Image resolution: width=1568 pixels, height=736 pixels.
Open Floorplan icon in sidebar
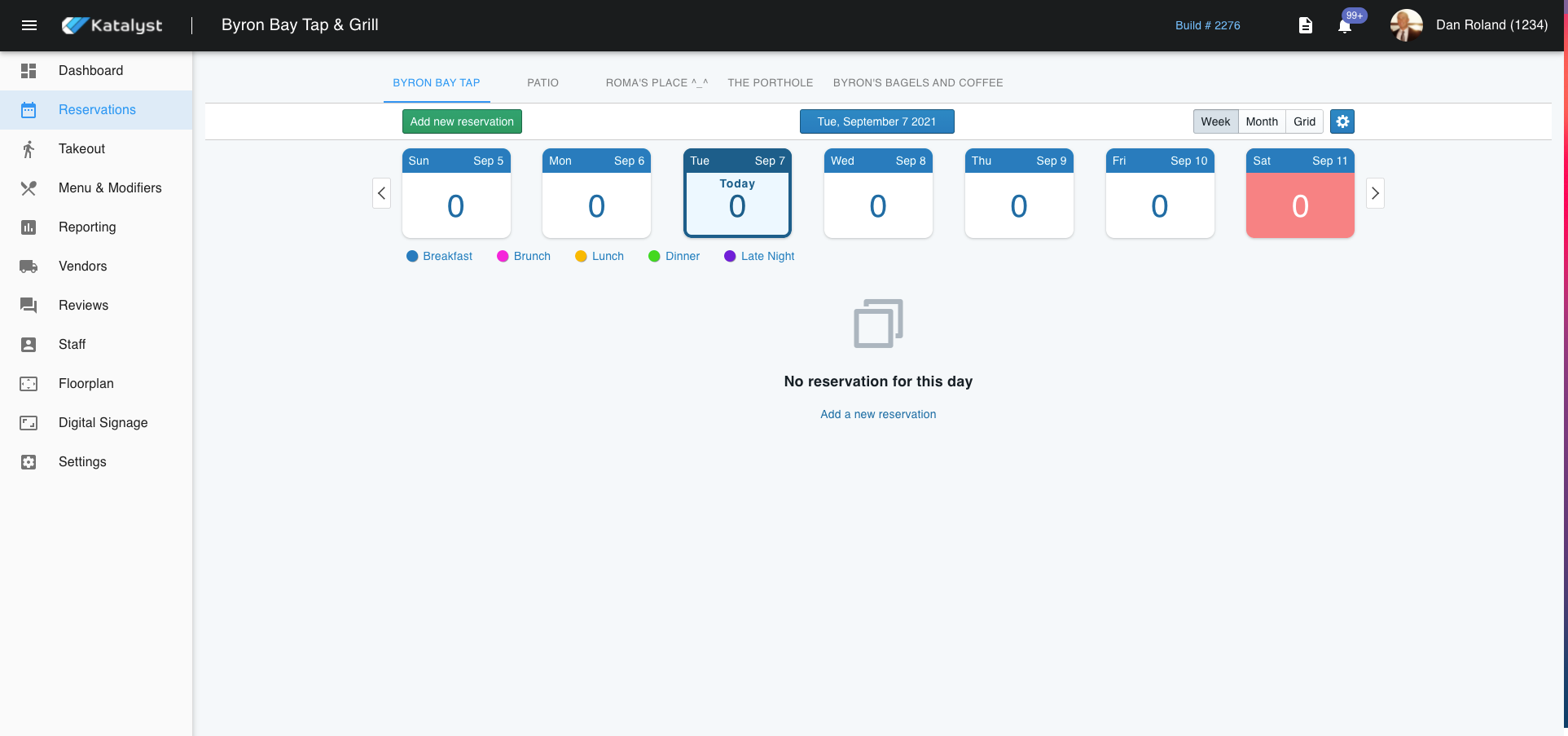point(29,384)
